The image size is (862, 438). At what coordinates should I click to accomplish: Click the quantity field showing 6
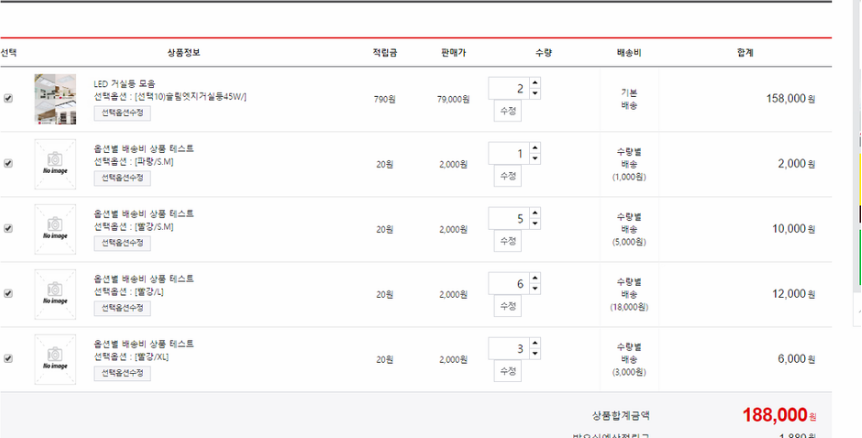point(508,284)
